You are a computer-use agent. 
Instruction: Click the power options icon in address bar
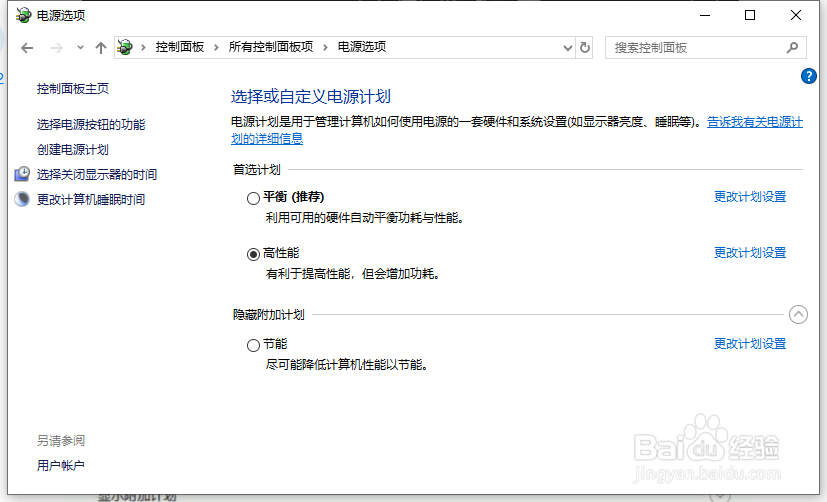[125, 47]
